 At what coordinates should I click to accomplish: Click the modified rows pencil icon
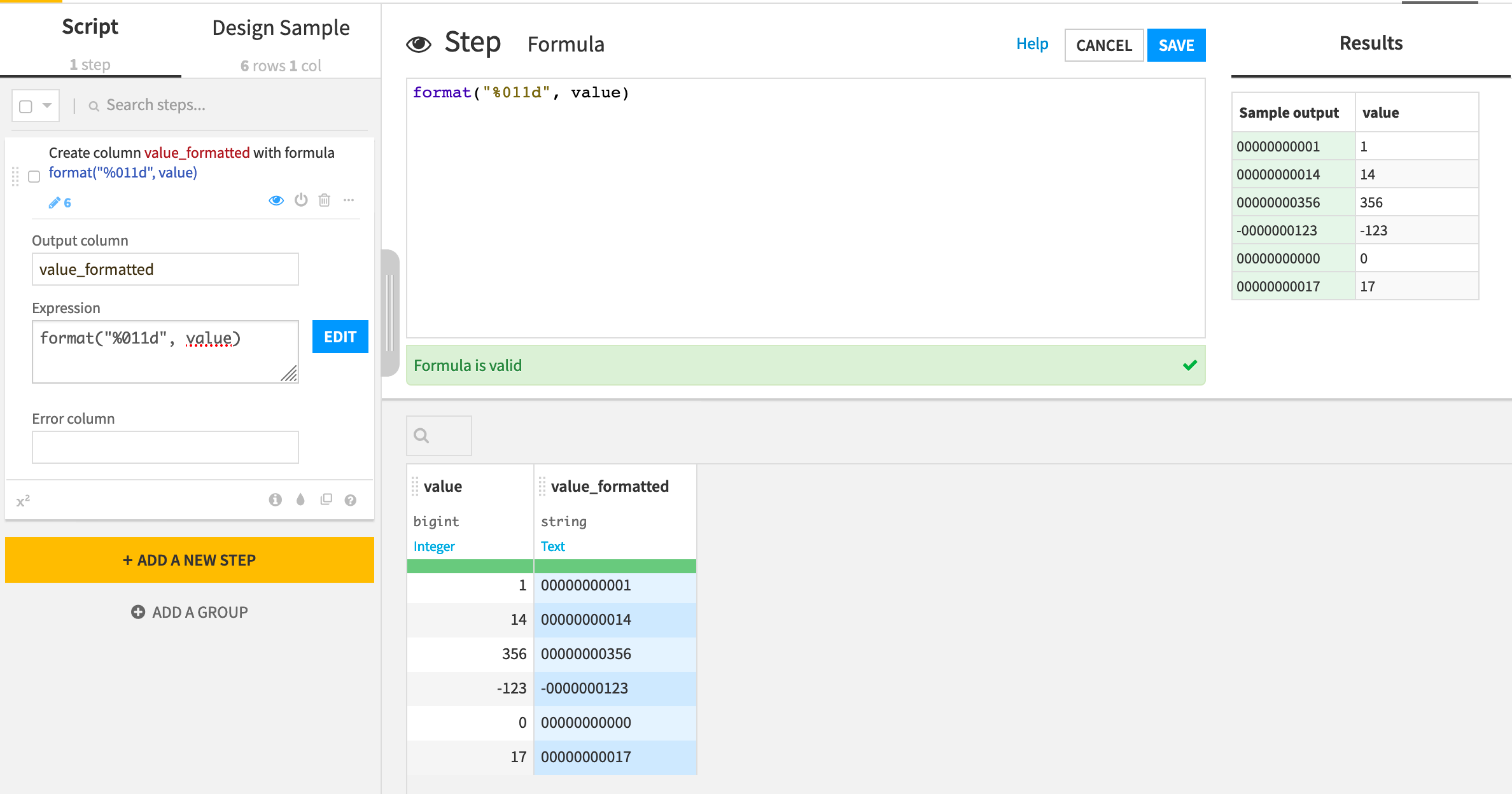(x=55, y=203)
